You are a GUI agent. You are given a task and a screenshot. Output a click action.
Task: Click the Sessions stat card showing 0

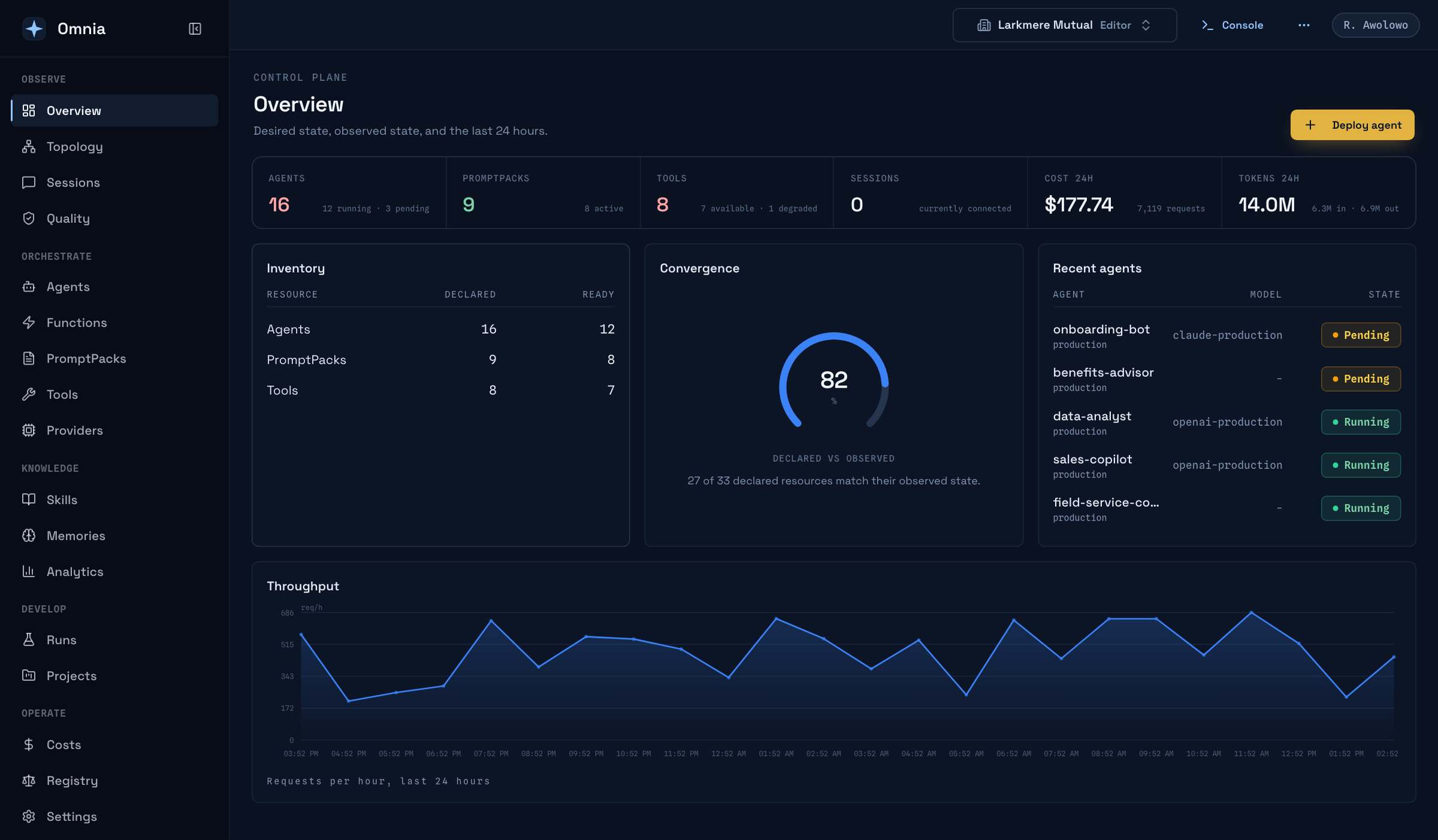[931, 193]
